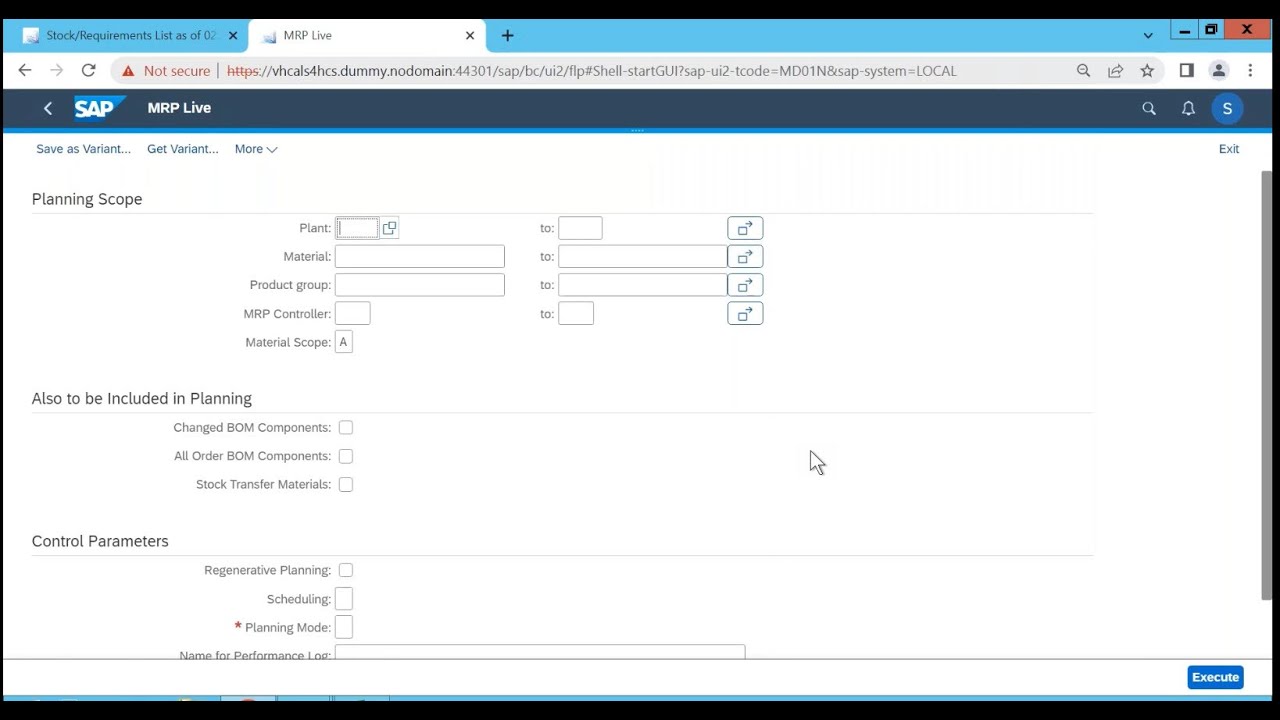The height and width of the screenshot is (720, 1280).
Task: Click the Control Parameters heading
Action: click(x=100, y=541)
